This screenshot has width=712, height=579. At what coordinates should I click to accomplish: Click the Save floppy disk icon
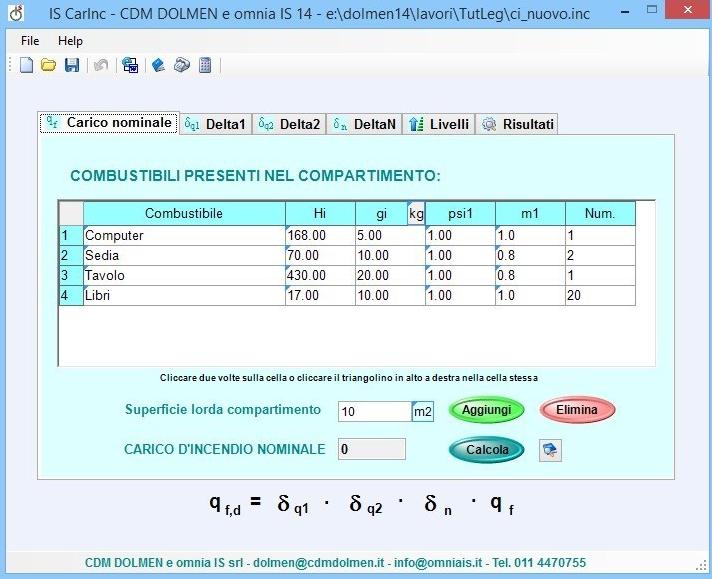(x=71, y=65)
